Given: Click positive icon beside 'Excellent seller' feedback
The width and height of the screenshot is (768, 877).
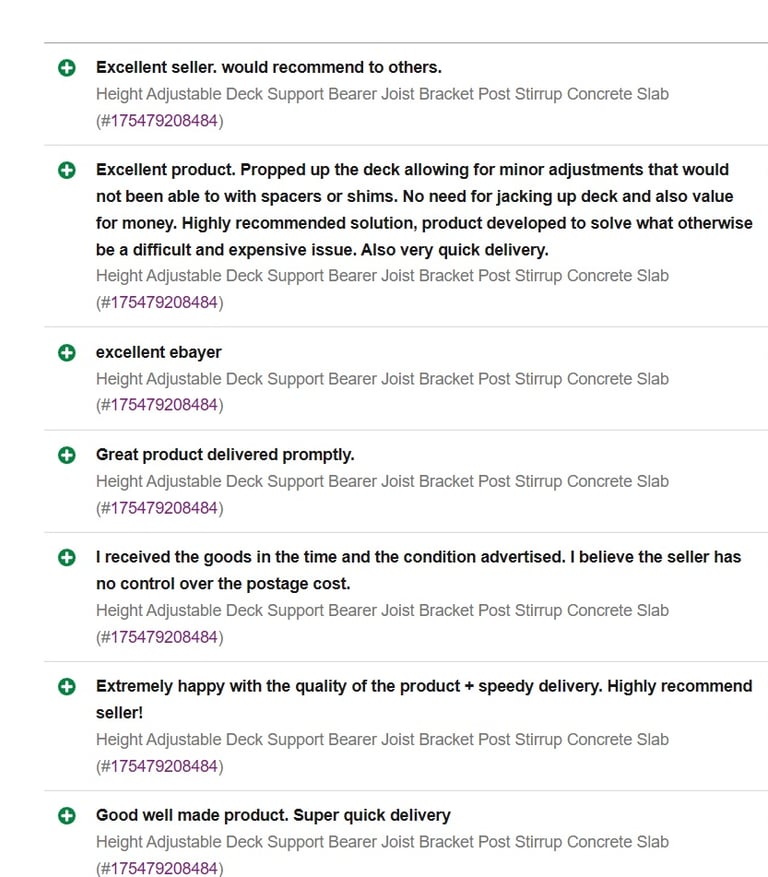Looking at the screenshot, I should (x=67, y=68).
